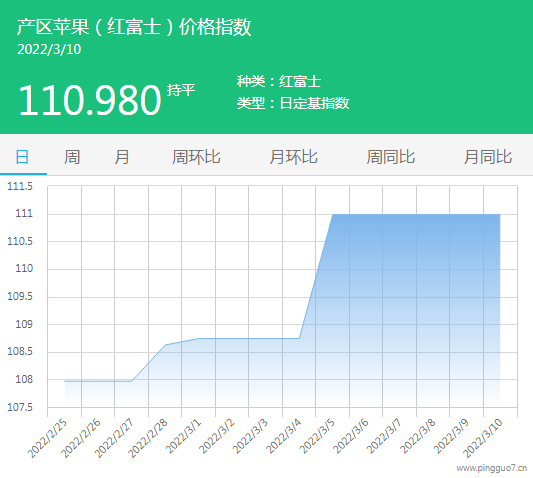Show the 周环比 week-over-week tab

tap(196, 157)
